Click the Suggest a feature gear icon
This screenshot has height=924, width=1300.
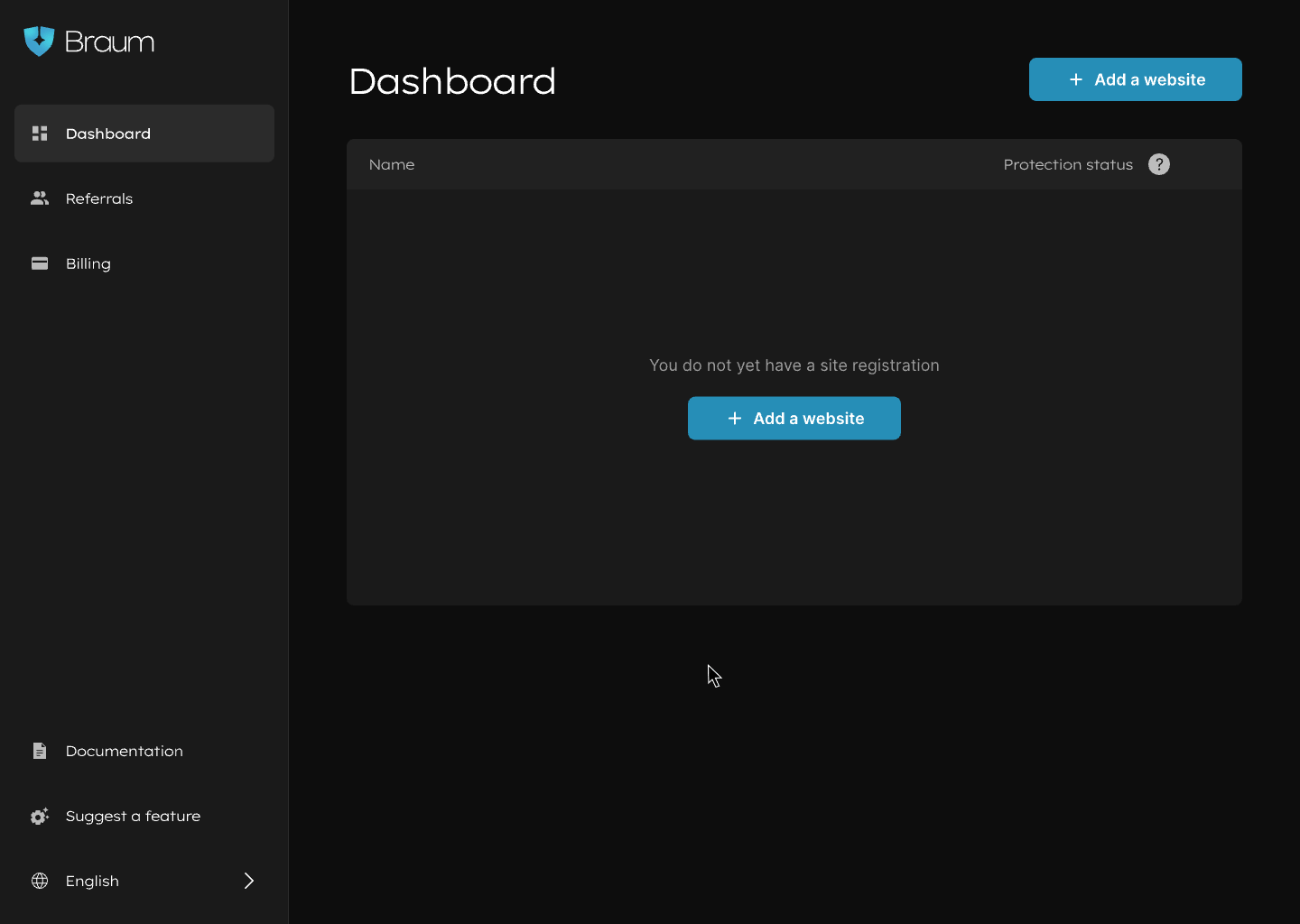pos(40,817)
